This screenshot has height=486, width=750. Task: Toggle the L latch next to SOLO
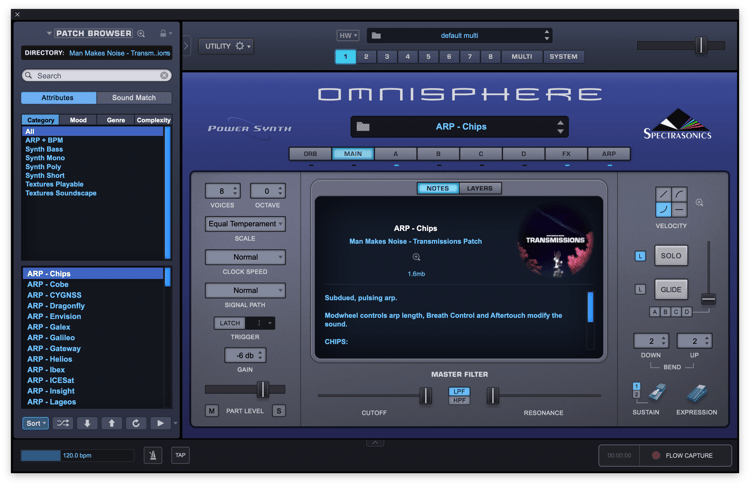(640, 256)
